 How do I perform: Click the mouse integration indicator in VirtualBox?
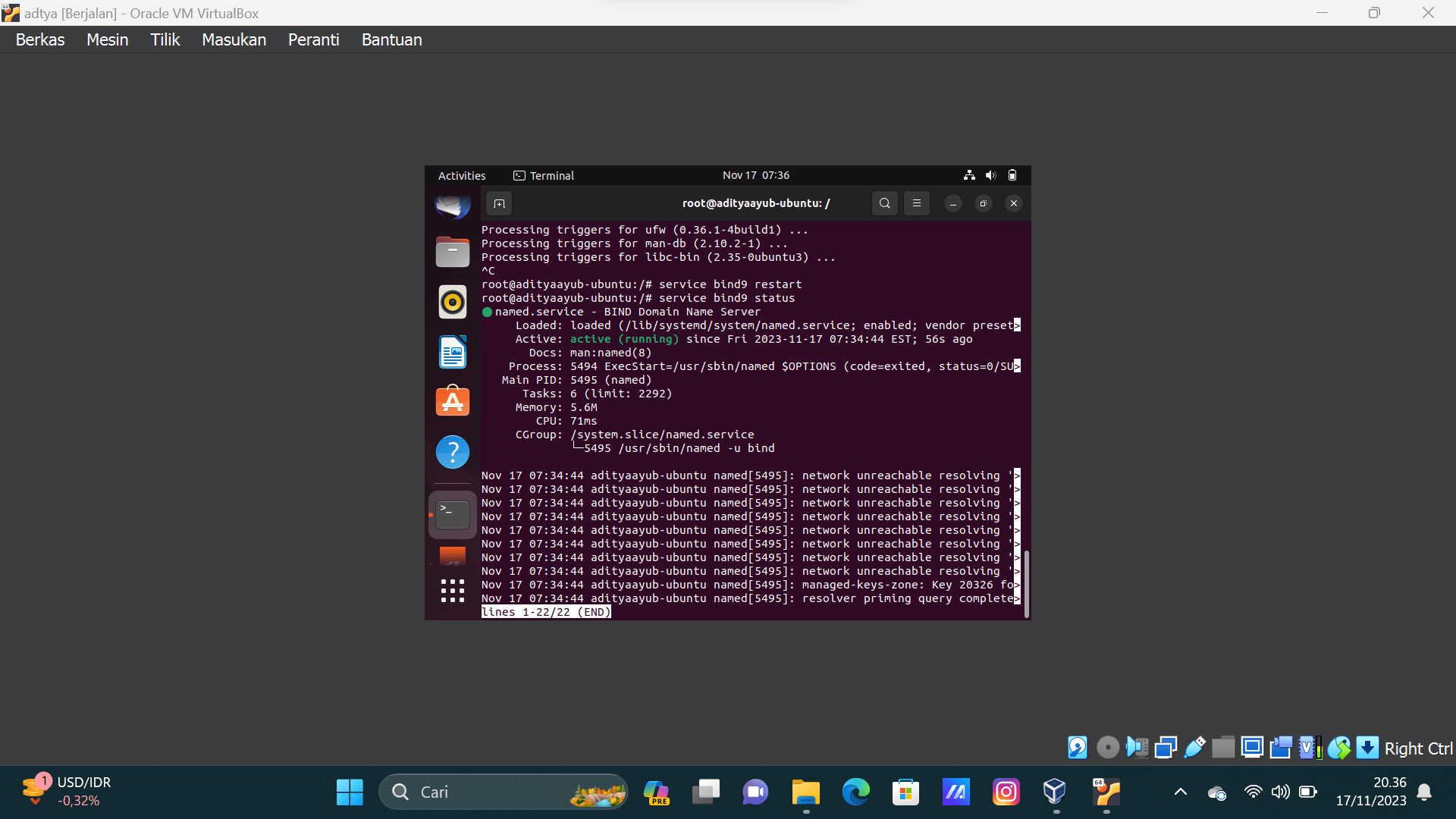pyautogui.click(x=1338, y=748)
